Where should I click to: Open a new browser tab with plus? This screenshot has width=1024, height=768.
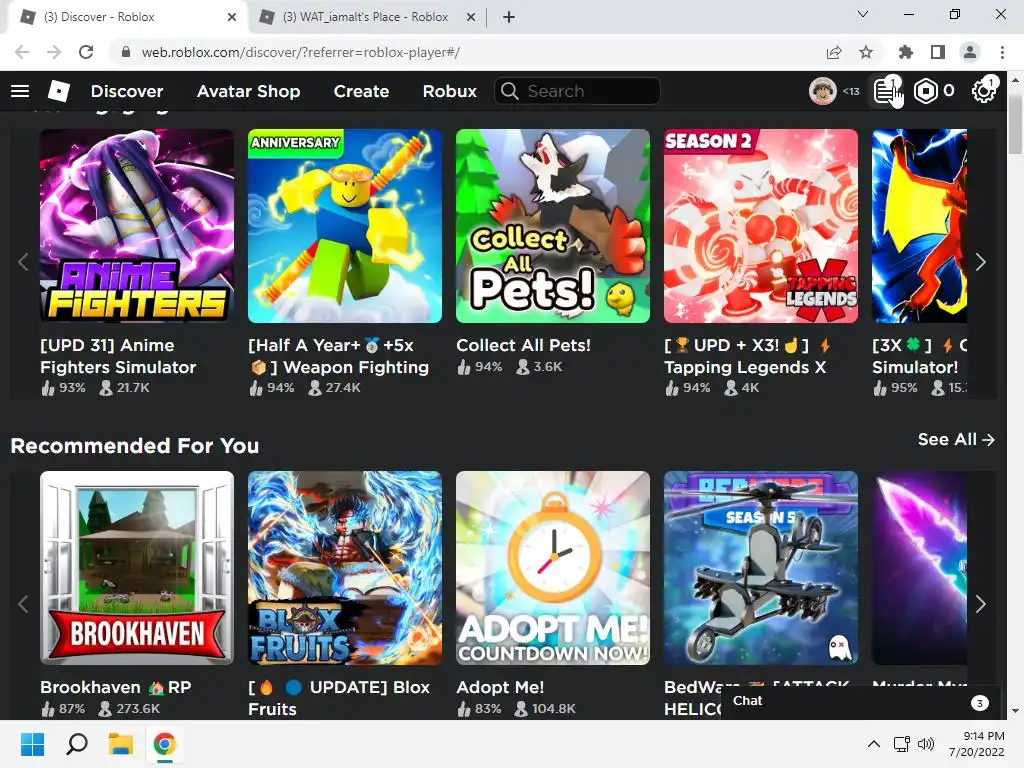pyautogui.click(x=509, y=18)
